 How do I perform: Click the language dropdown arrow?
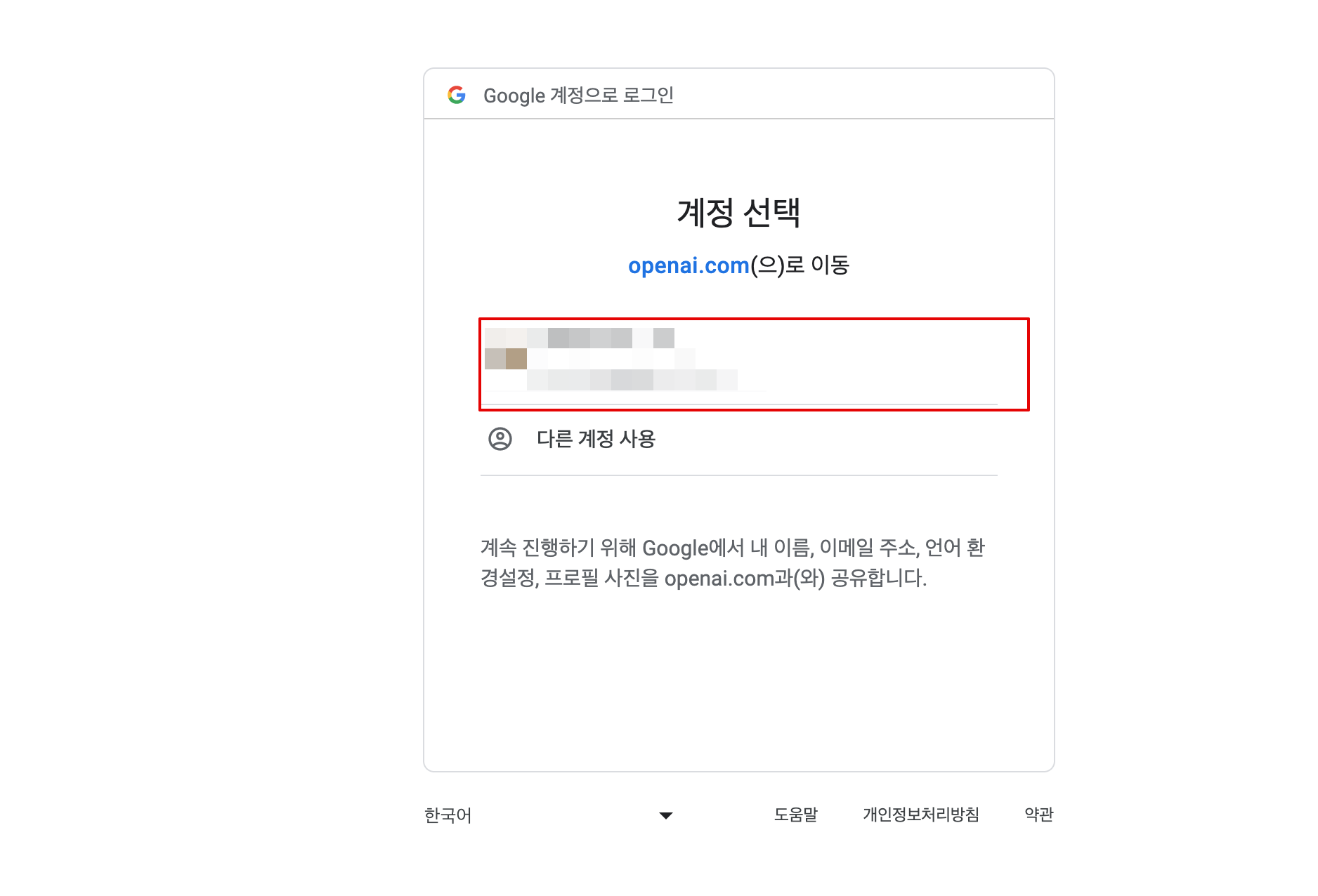click(666, 815)
